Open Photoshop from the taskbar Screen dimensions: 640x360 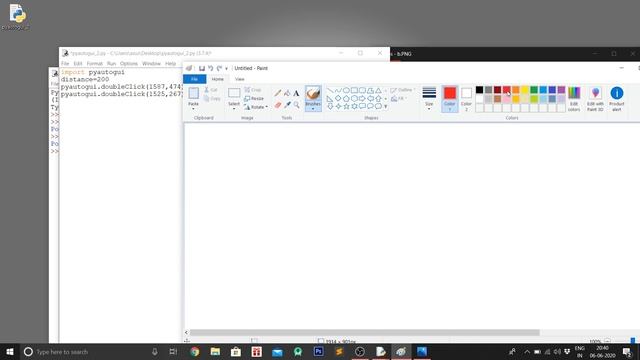pos(318,352)
